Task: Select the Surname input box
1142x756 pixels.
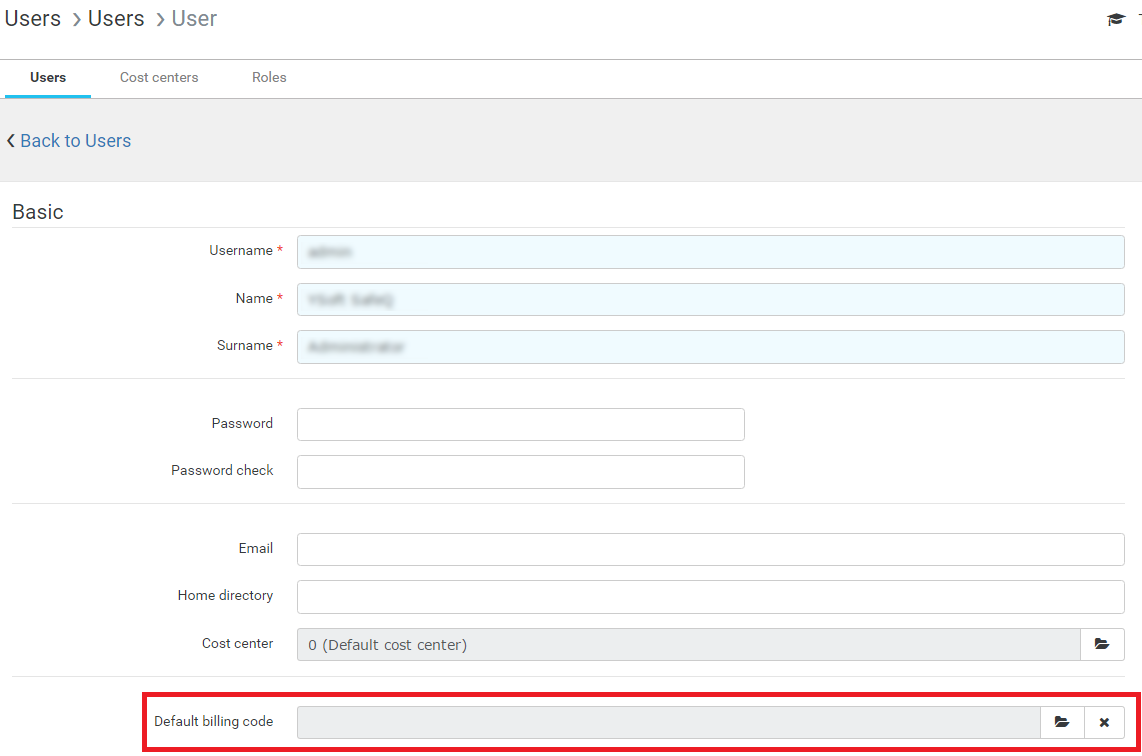Action: (x=710, y=347)
